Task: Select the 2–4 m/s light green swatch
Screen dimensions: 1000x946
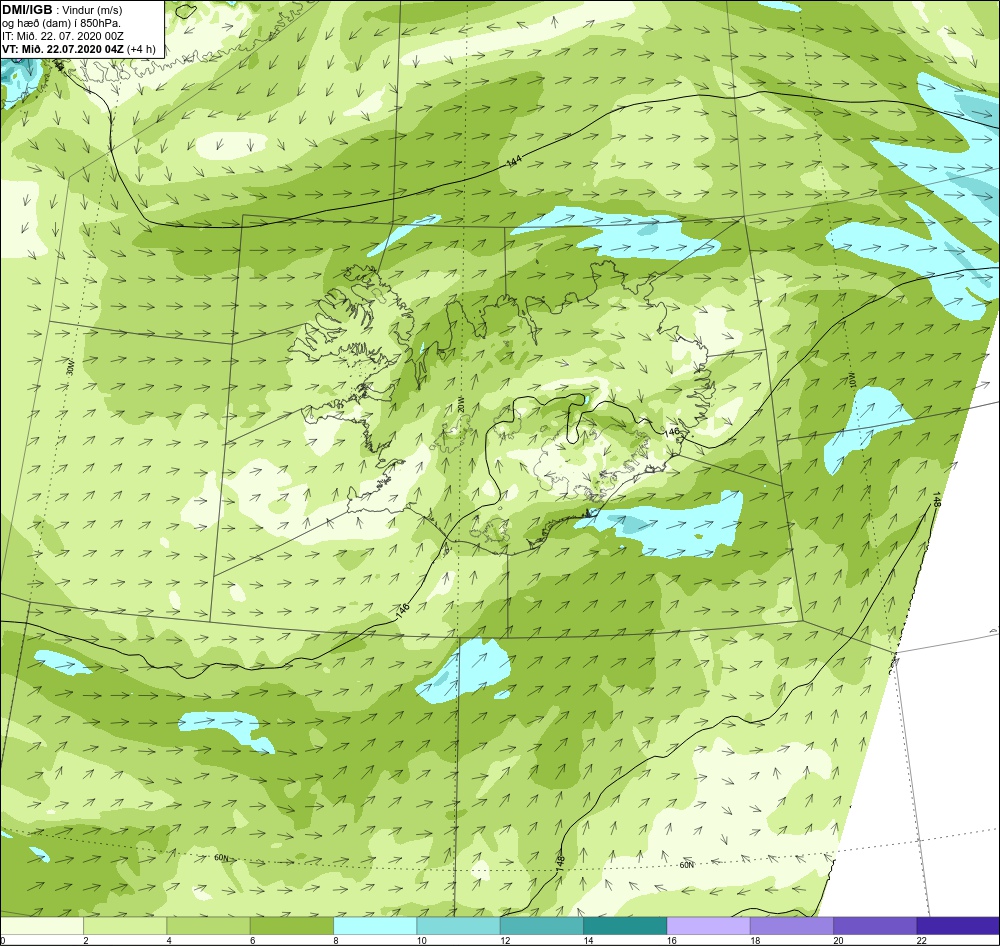Action: coord(125,925)
